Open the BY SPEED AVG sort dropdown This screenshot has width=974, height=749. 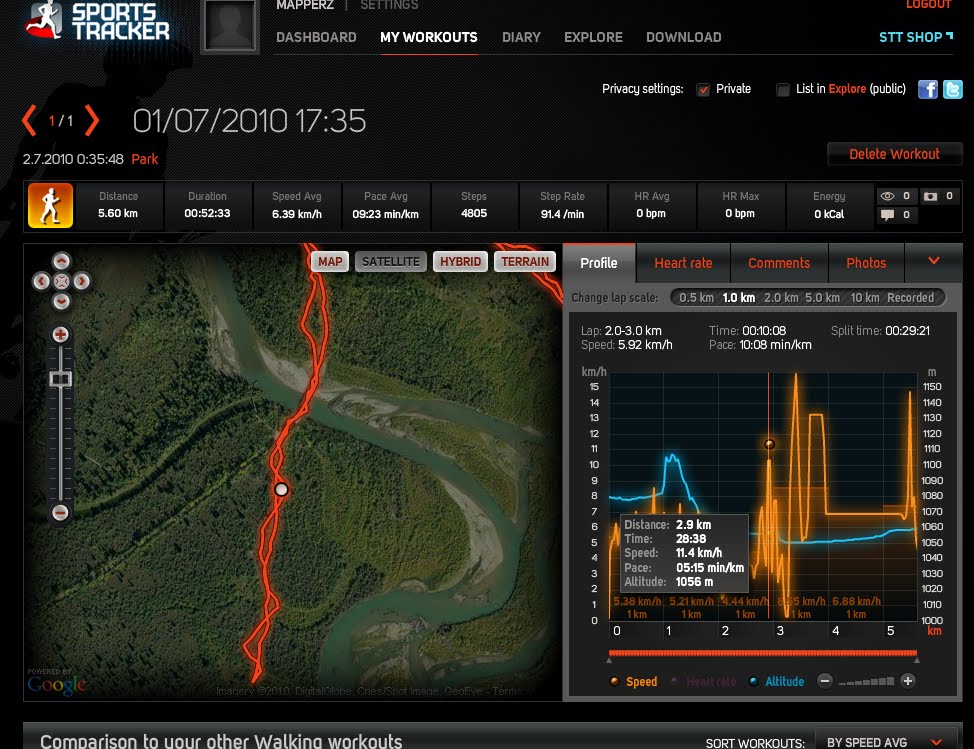pos(870,743)
